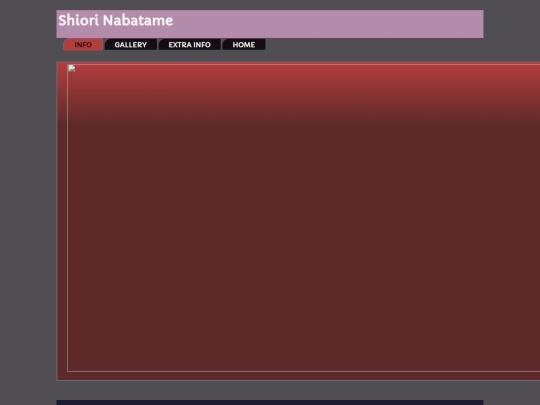Click the Shiori Nabatame page title
Screen dimensions: 540x405
[x=116, y=20]
